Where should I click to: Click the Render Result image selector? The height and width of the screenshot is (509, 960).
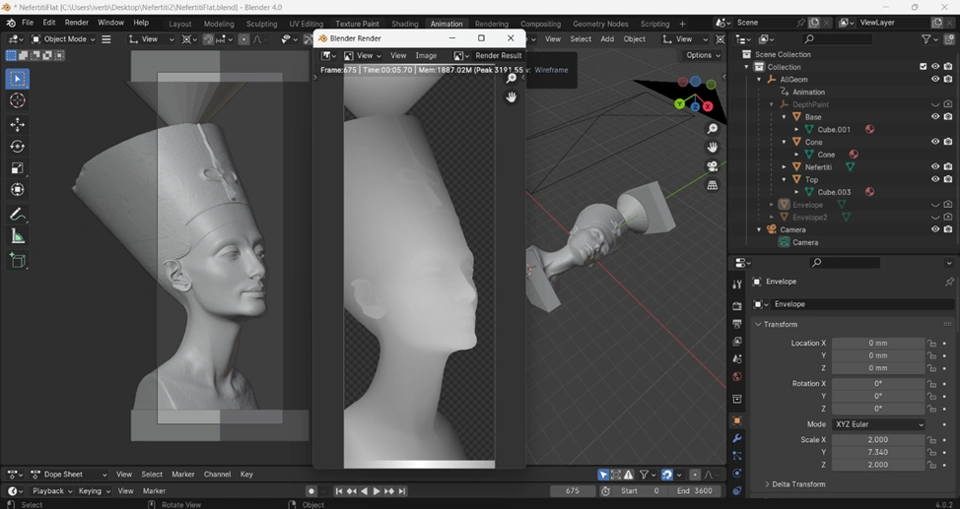[x=498, y=55]
